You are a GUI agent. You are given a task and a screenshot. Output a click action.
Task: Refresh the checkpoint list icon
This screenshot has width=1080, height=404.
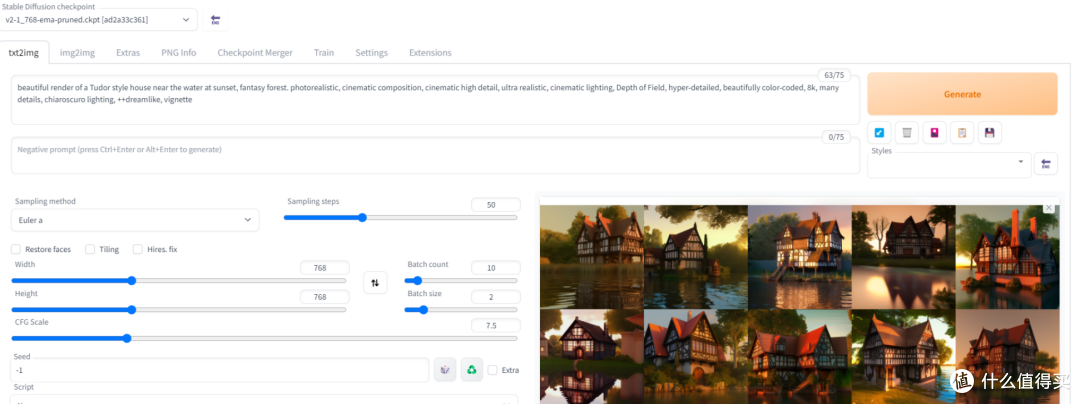click(x=216, y=19)
